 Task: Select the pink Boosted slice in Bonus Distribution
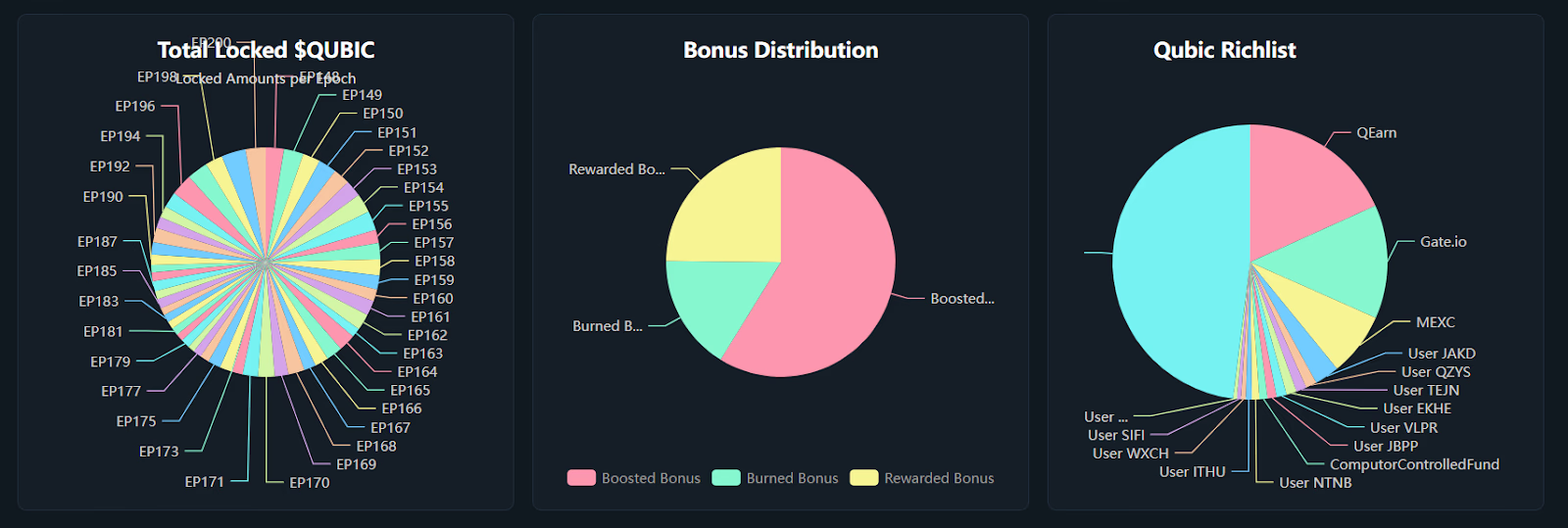[833, 284]
